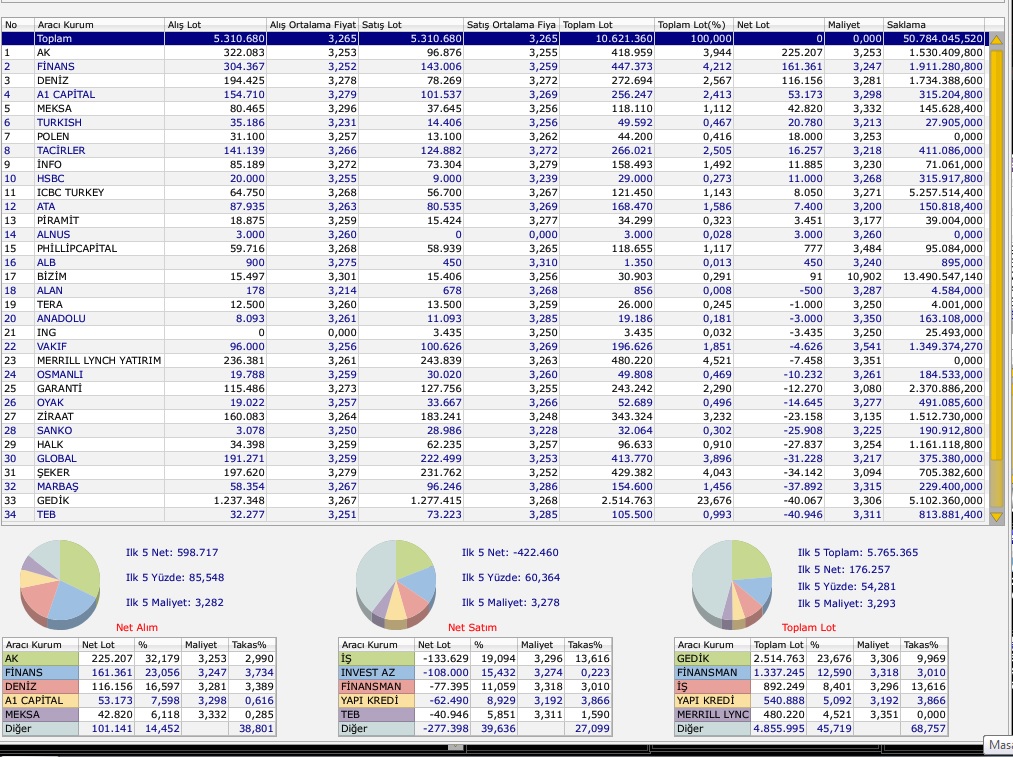The height and width of the screenshot is (757, 1013).
Task: Click the Net Satım pie chart
Action: (x=396, y=585)
